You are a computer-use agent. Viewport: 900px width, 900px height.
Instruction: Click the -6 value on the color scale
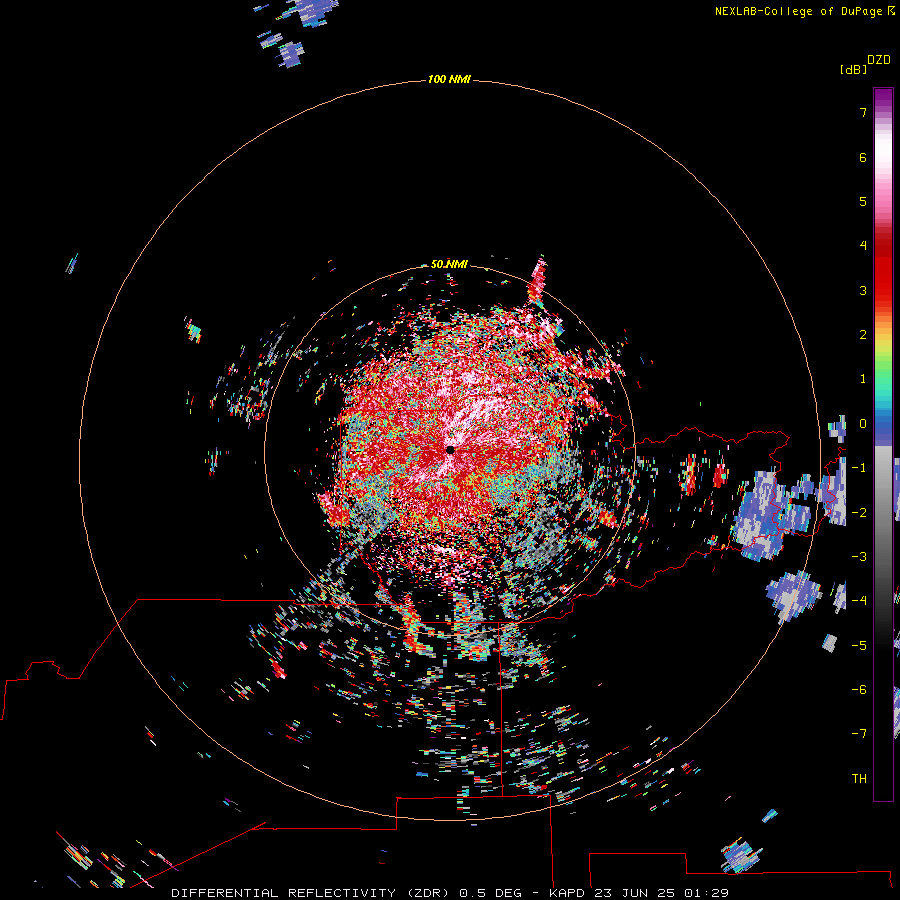[859, 689]
